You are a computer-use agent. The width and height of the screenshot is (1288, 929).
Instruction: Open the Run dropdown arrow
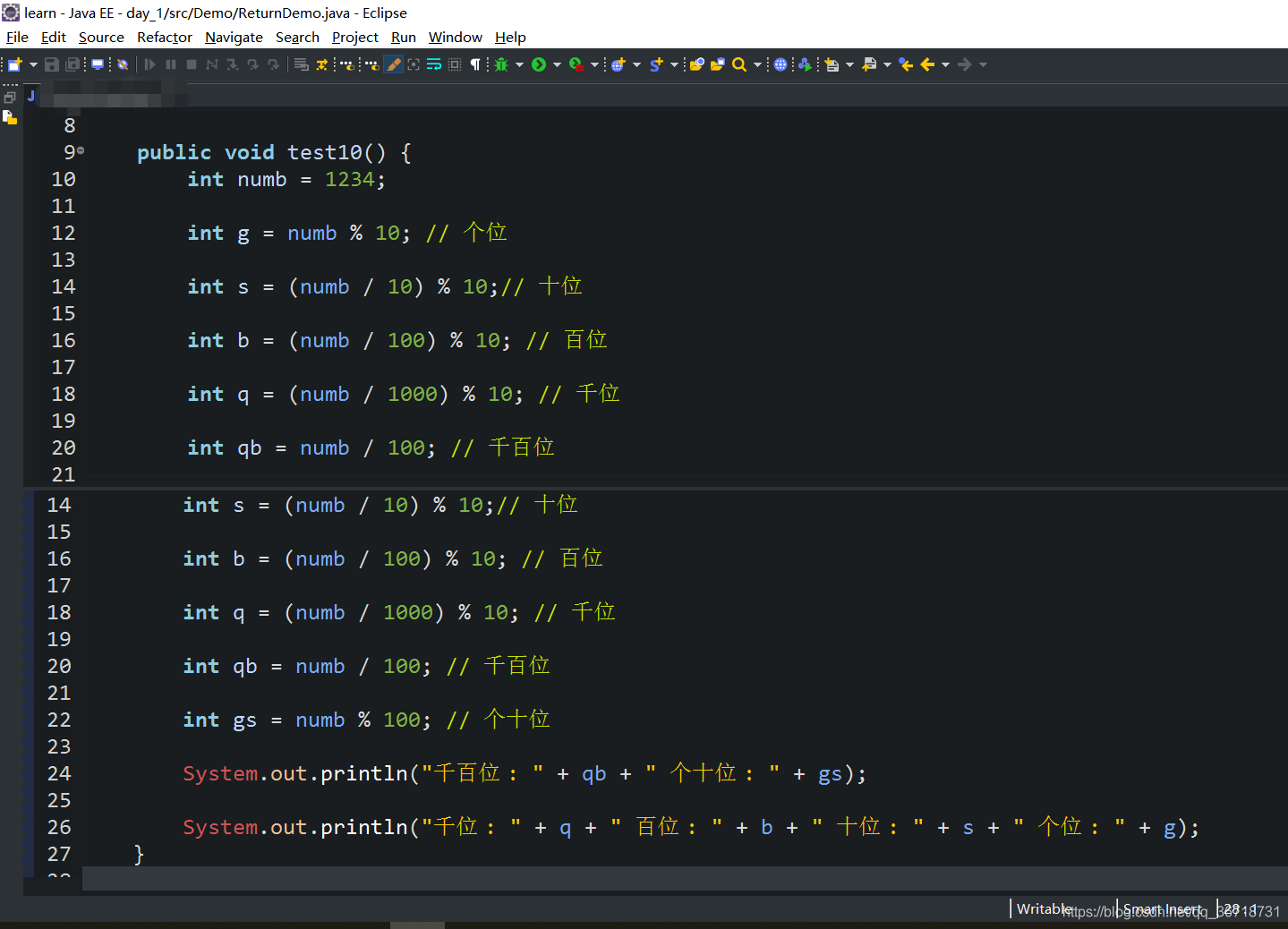click(557, 64)
